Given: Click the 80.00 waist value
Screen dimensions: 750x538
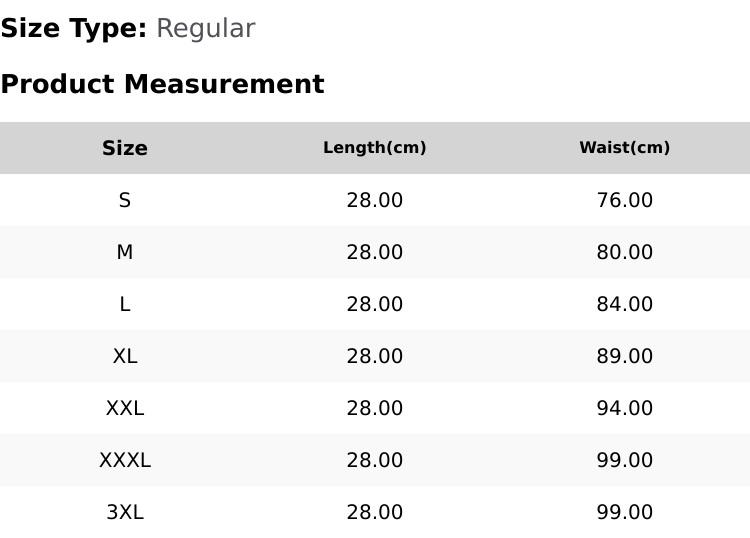Looking at the screenshot, I should [625, 252].
